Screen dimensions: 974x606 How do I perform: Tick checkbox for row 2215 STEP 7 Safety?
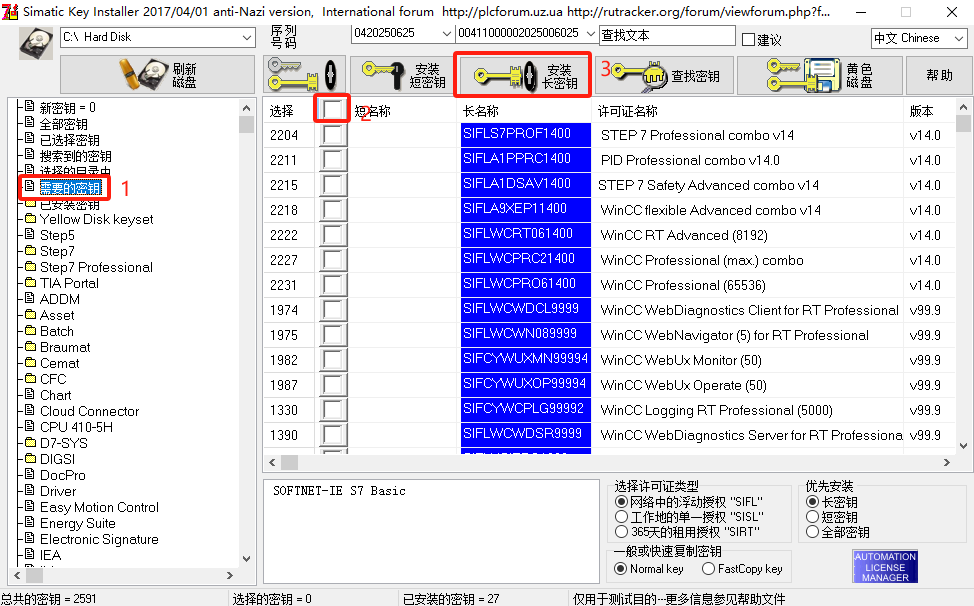pos(333,185)
